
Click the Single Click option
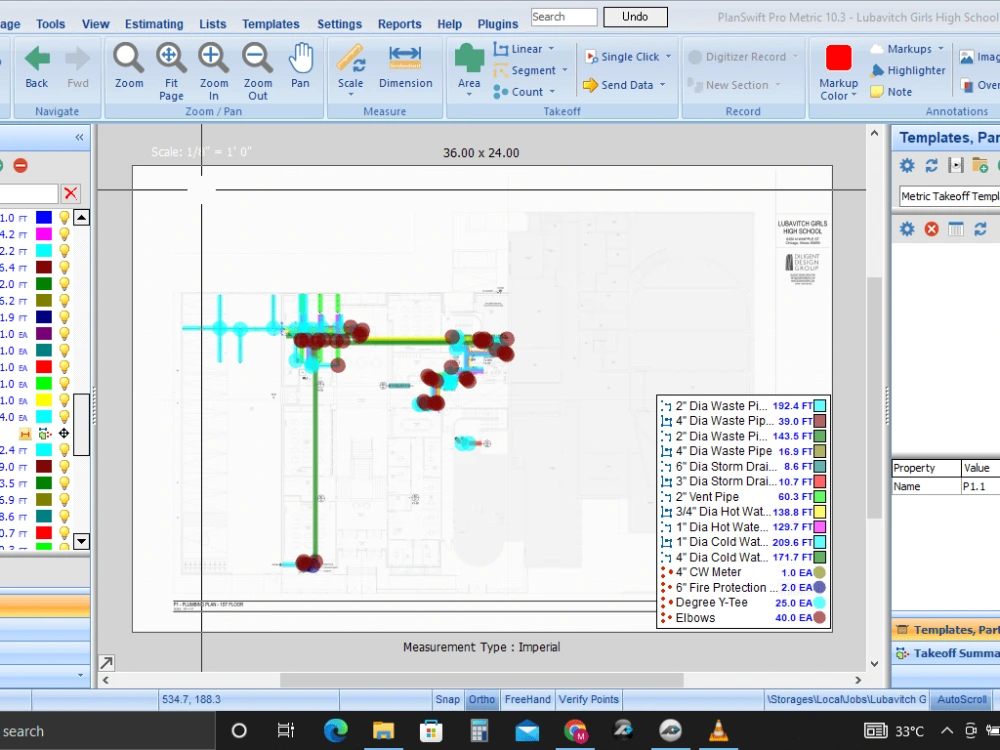622,57
